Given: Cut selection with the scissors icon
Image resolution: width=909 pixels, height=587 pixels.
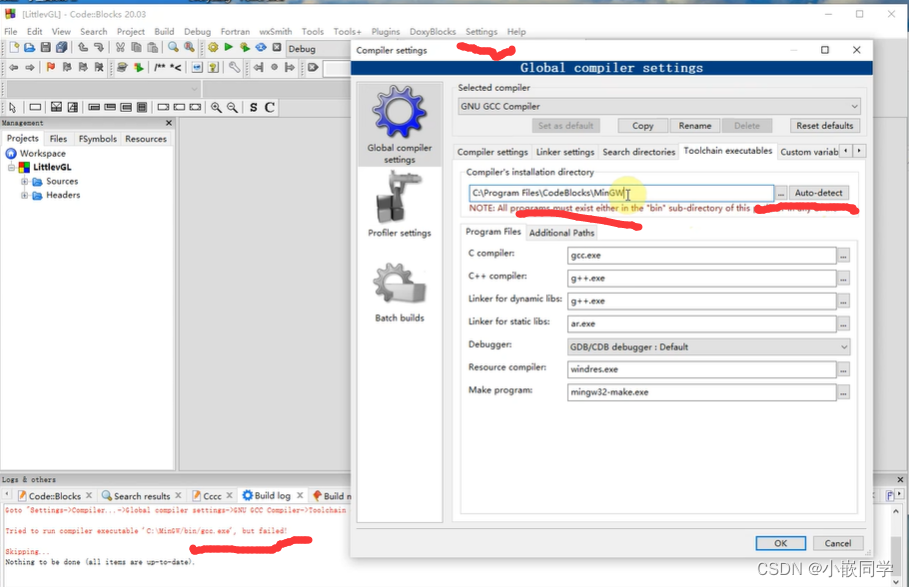Looking at the screenshot, I should (120, 48).
